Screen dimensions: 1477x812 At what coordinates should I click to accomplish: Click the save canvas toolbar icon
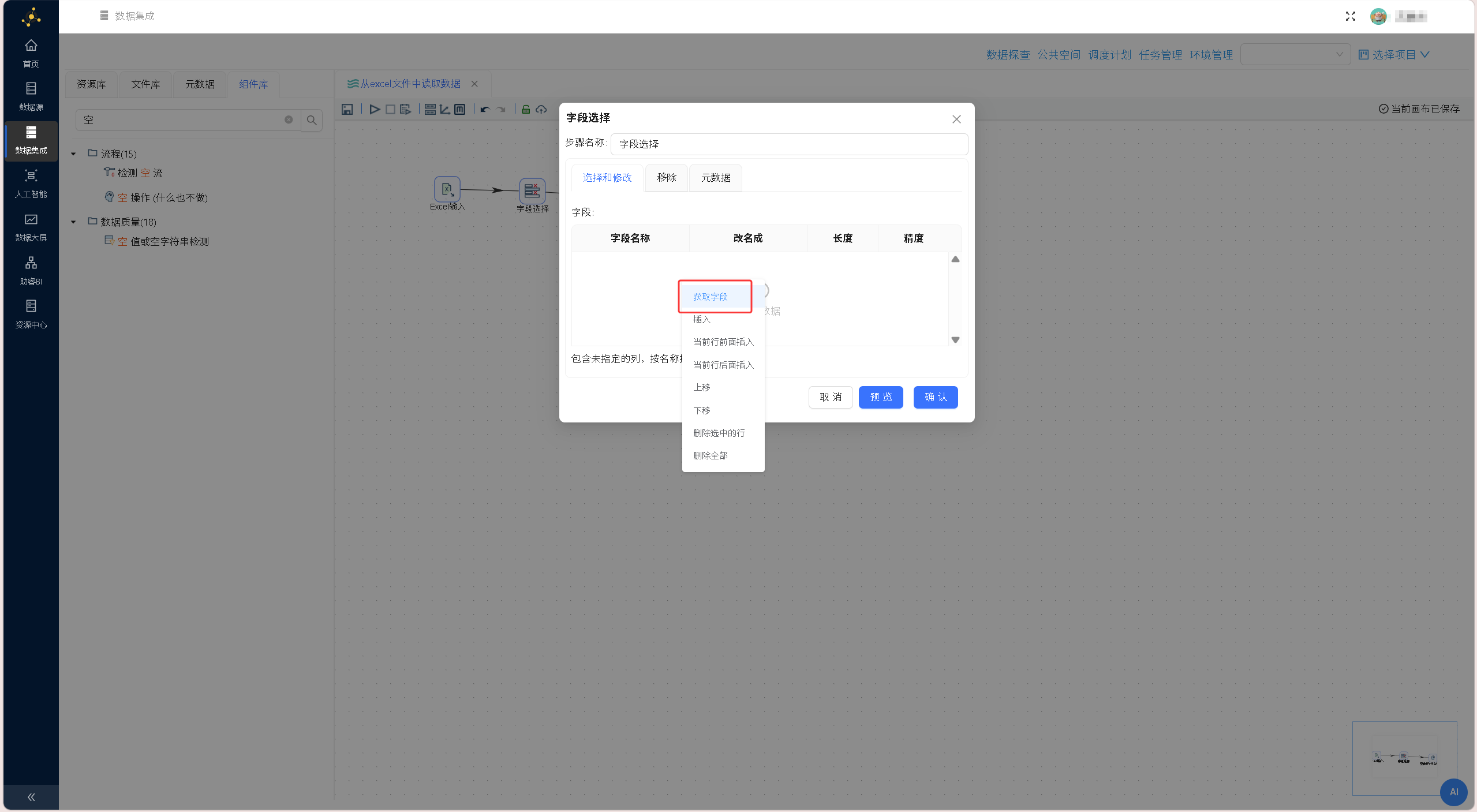(x=347, y=109)
